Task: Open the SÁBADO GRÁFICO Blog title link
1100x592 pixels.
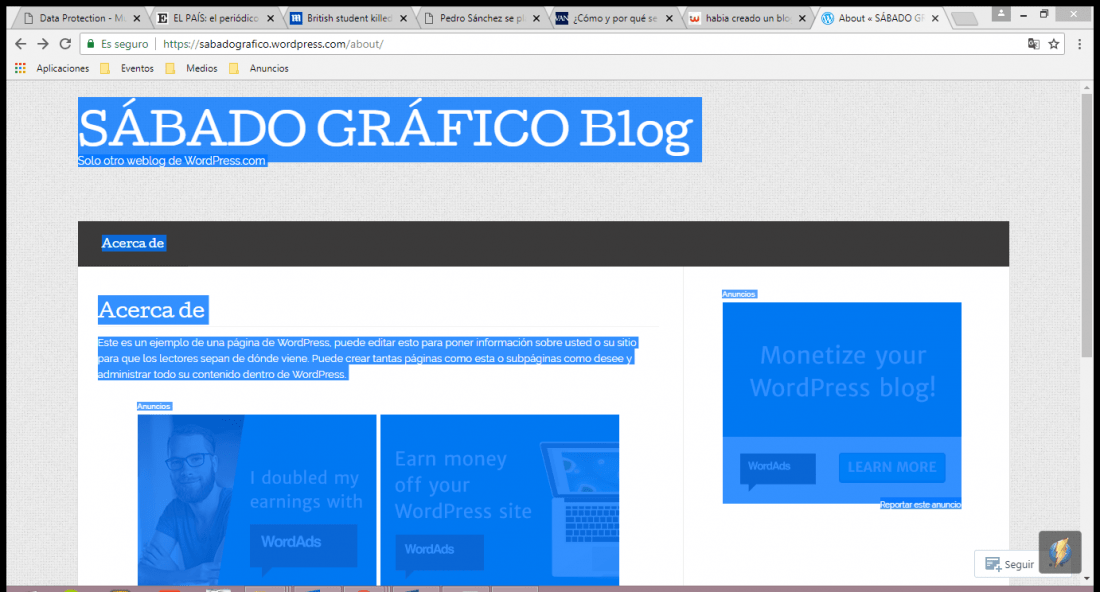Action: coord(386,129)
